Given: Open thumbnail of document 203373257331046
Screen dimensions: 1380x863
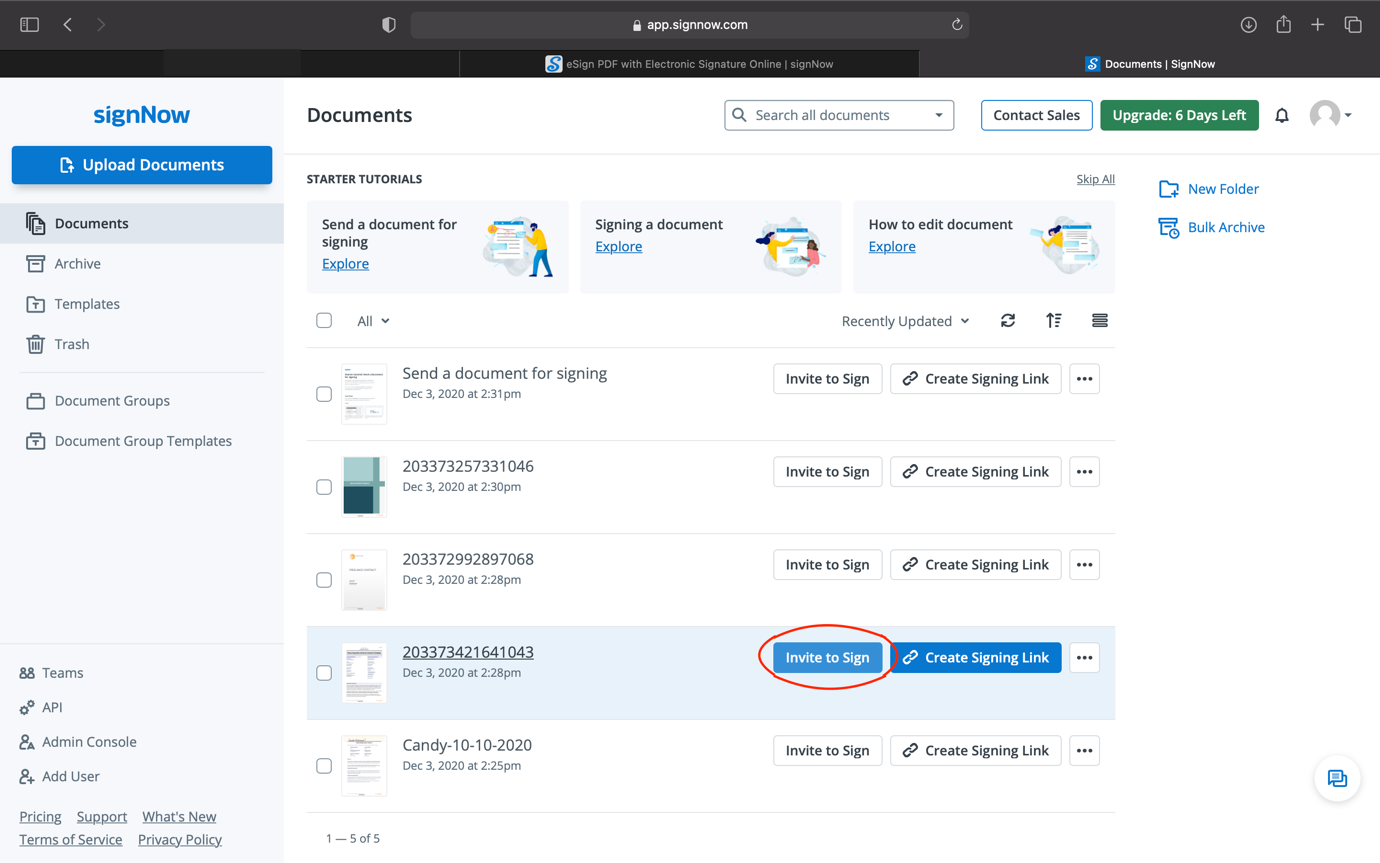Looking at the screenshot, I should pos(364,486).
